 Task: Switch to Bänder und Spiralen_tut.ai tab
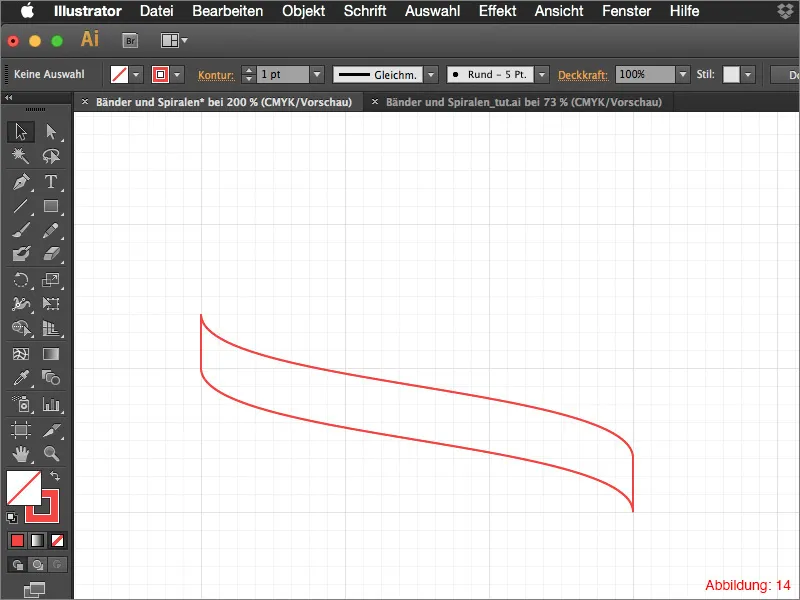523,102
